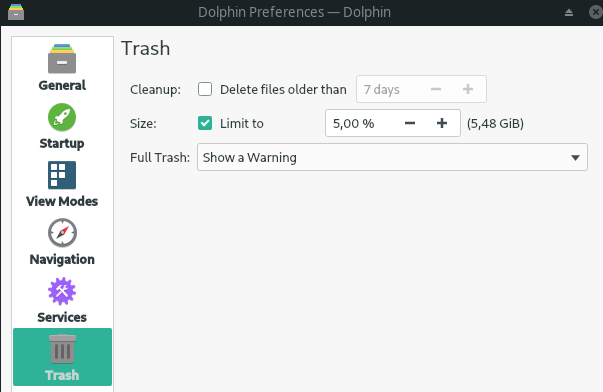Increase the size limit percentage
The height and width of the screenshot is (392, 603).
click(442, 123)
